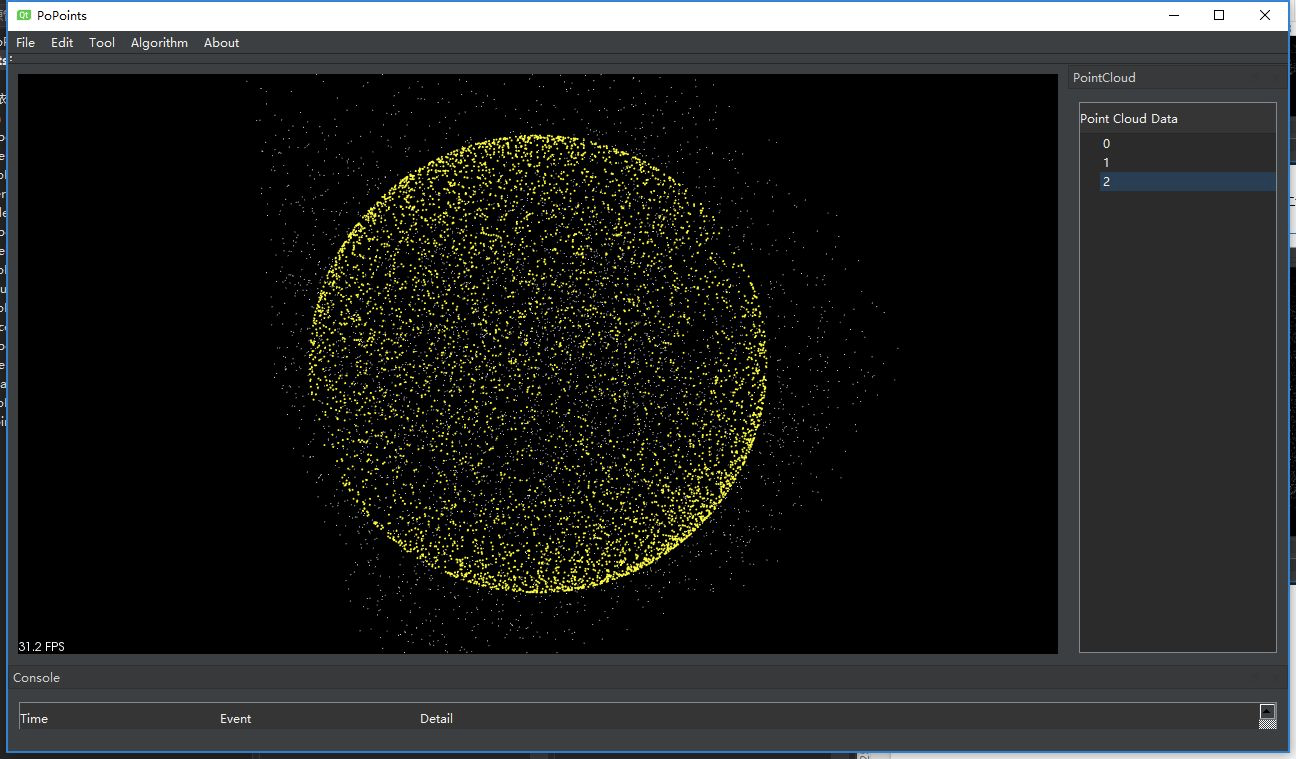Click the PointCloud panel title bar

[1176, 77]
